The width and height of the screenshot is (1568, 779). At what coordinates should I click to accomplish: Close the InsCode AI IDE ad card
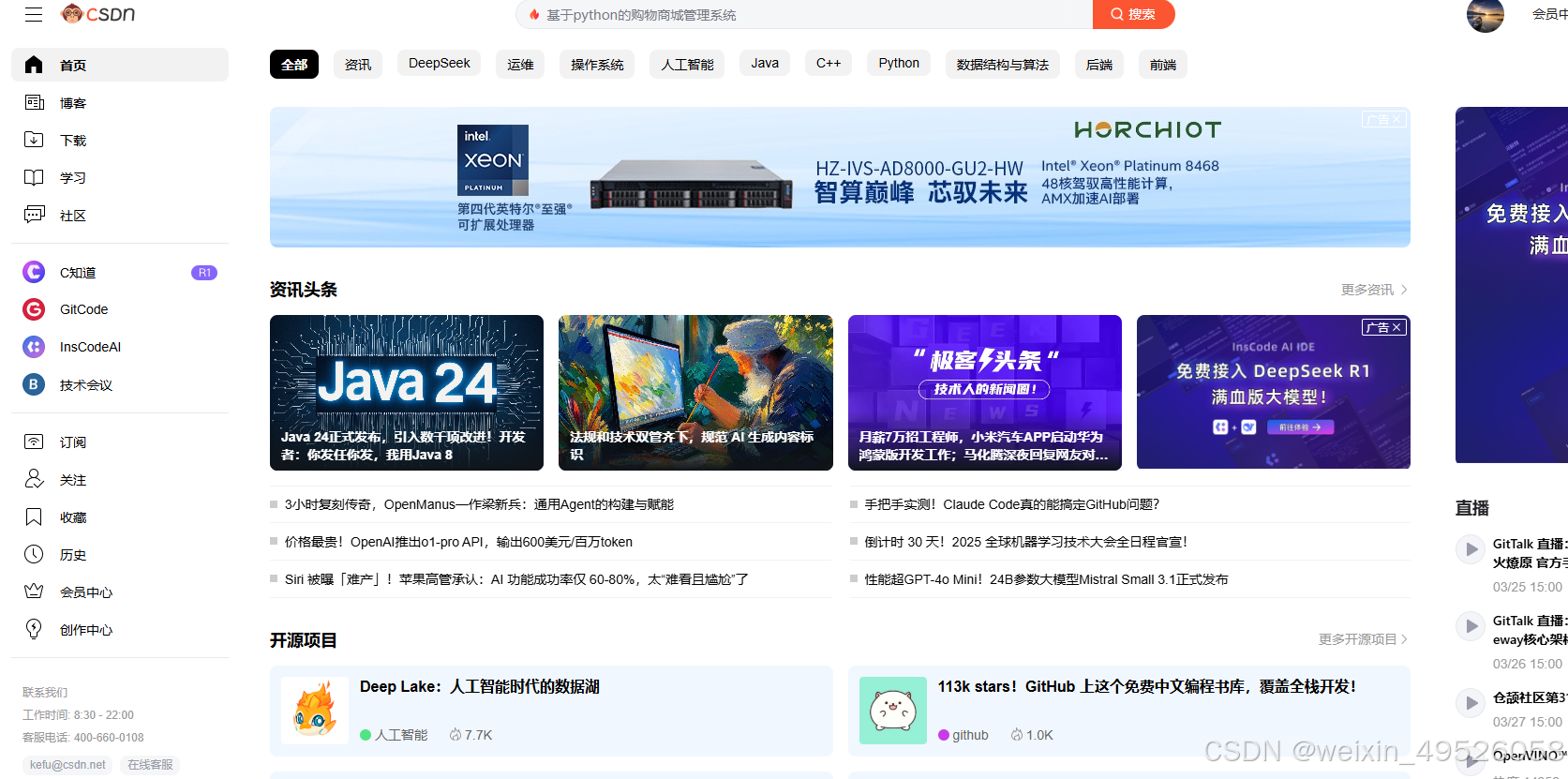(x=1396, y=327)
